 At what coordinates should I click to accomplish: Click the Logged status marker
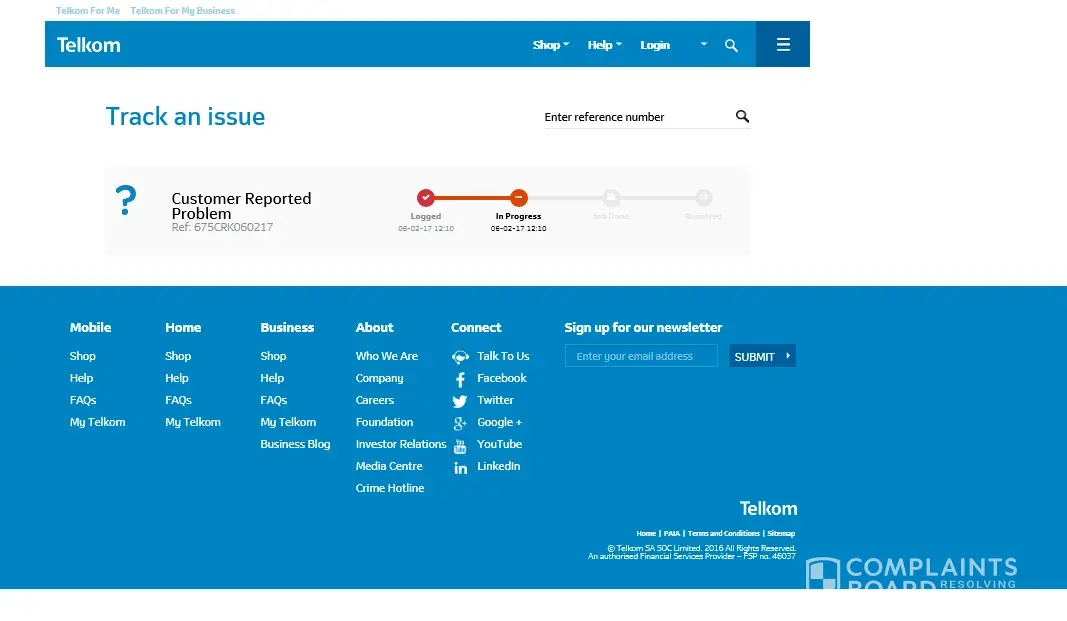tap(426, 198)
